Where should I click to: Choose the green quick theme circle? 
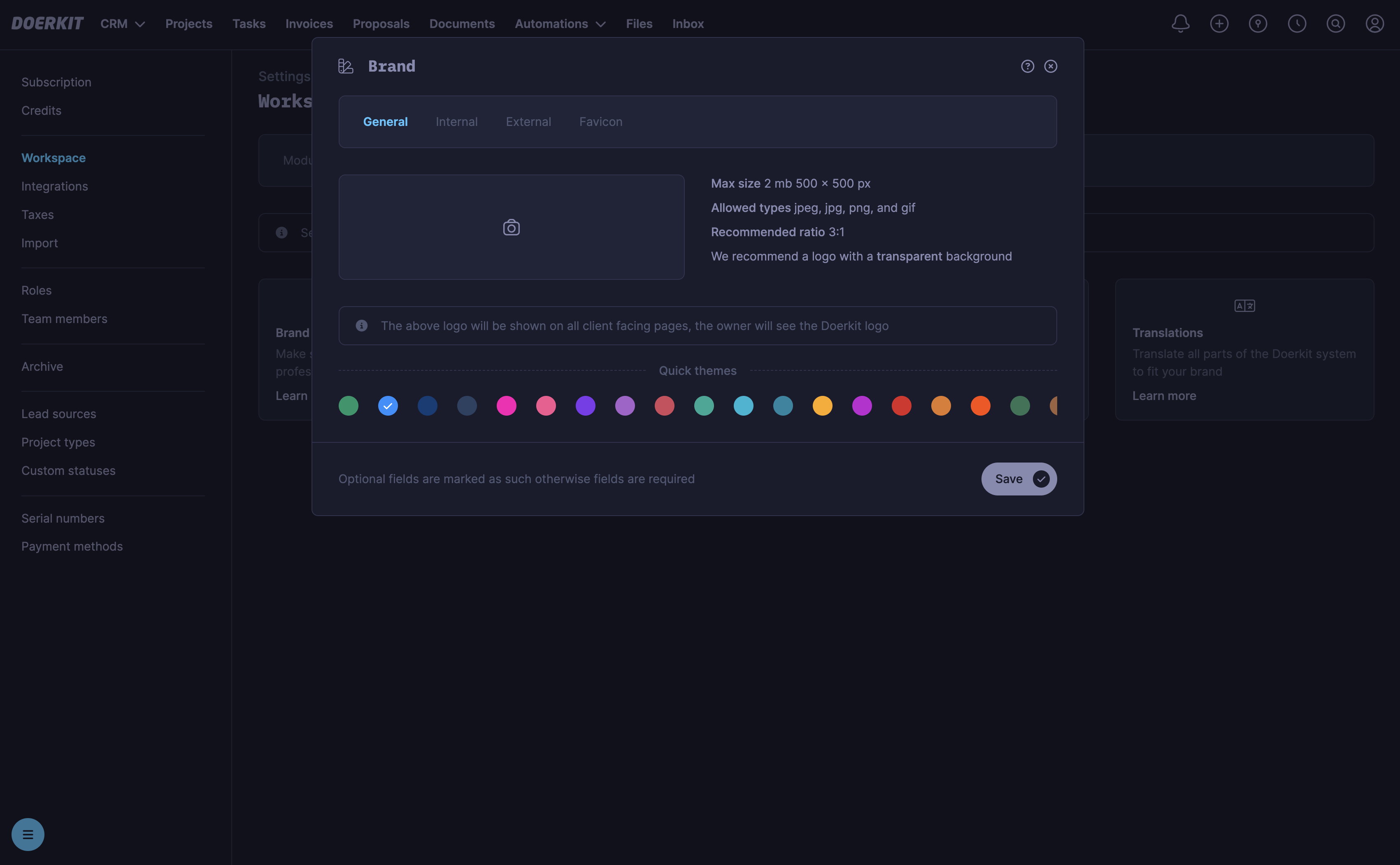click(x=349, y=406)
